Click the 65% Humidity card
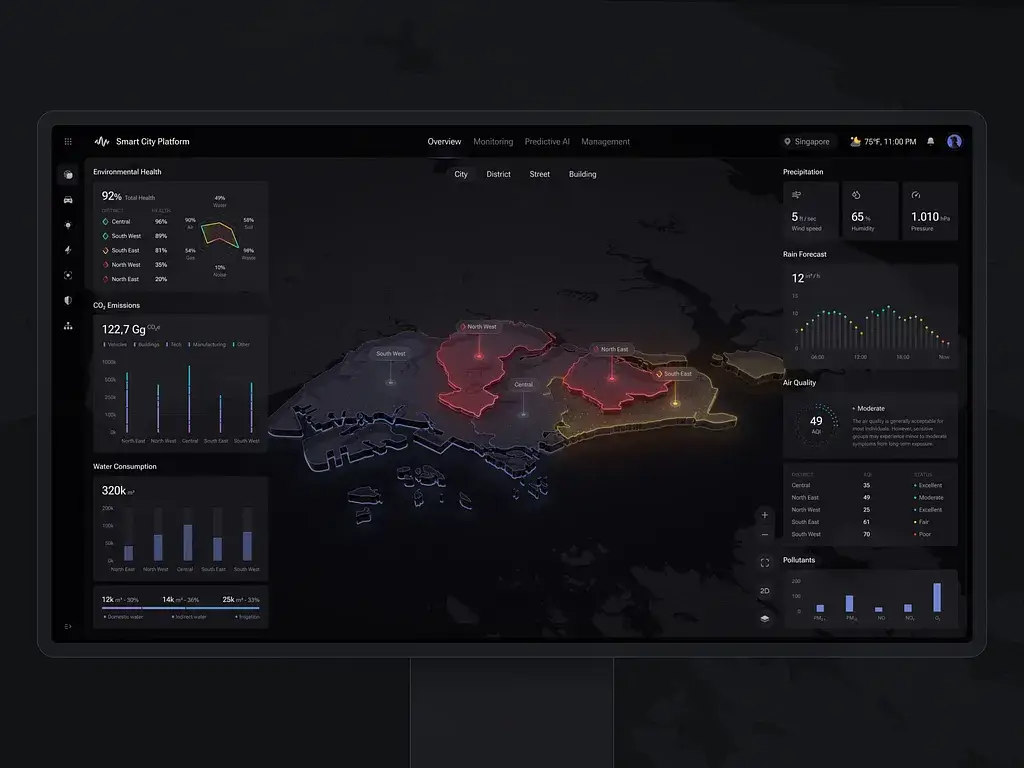1024x768 pixels. click(x=870, y=212)
